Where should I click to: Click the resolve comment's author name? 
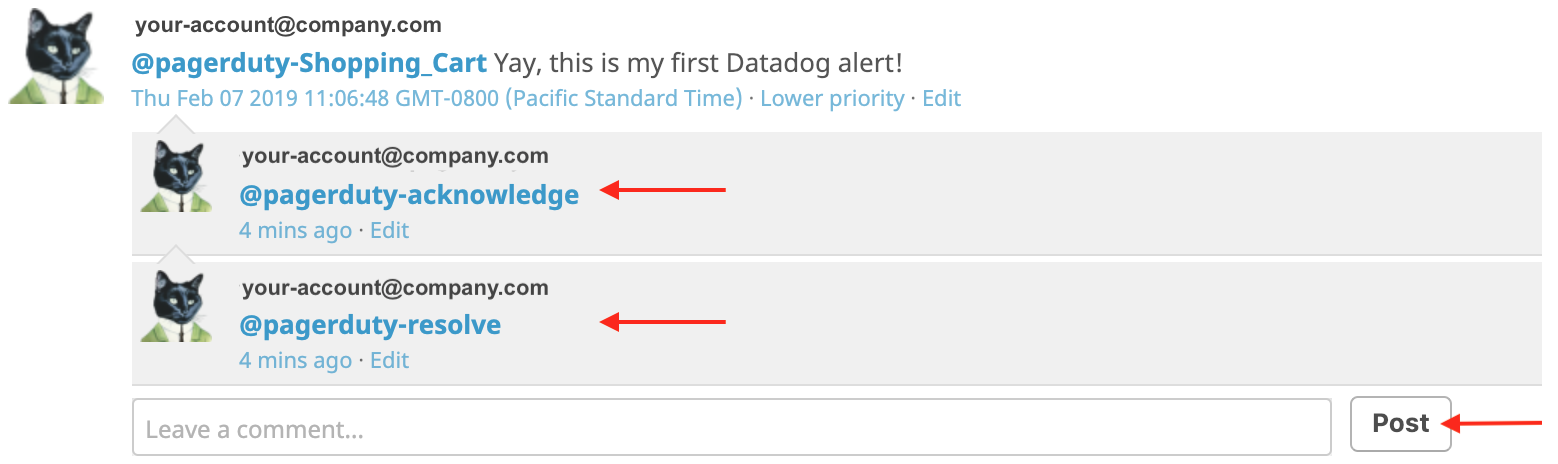click(394, 288)
